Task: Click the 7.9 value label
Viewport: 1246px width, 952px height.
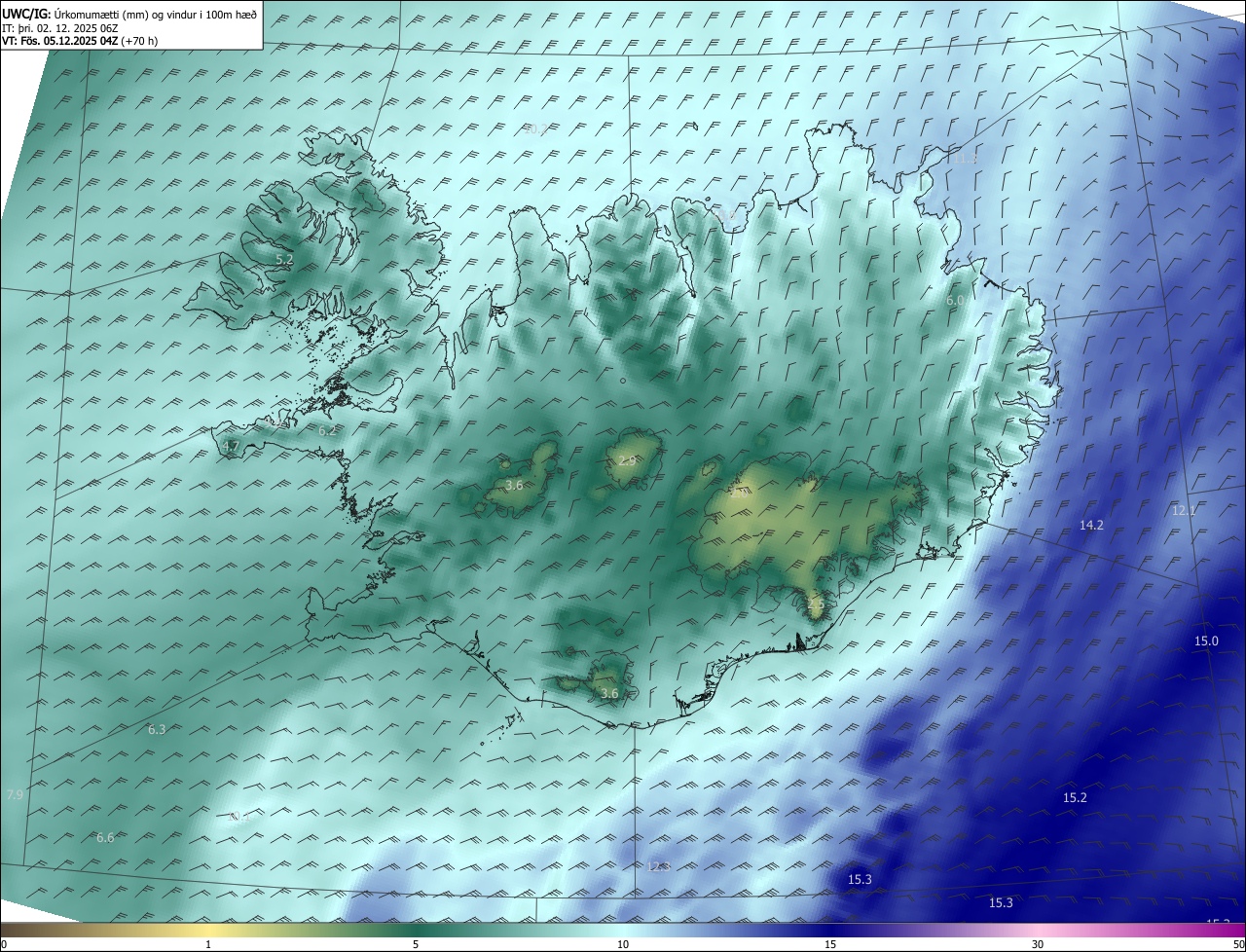Action: coord(15,795)
